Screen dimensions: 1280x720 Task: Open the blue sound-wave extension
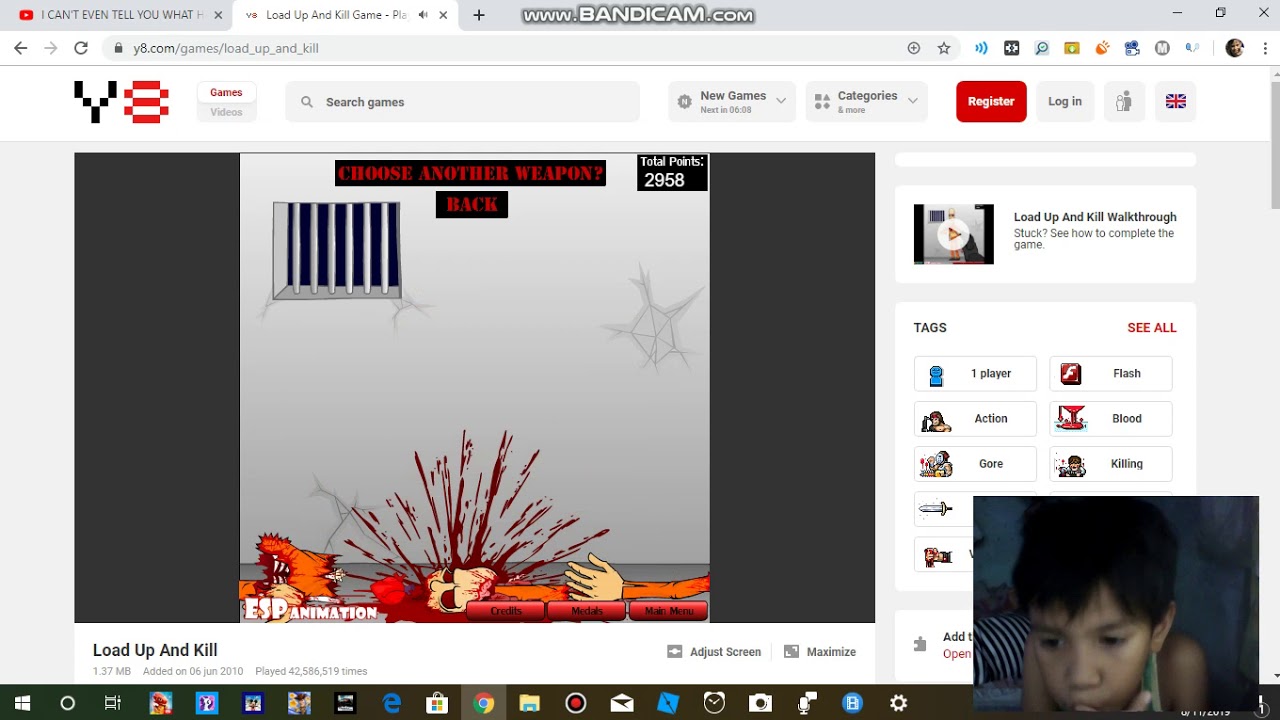(981, 48)
